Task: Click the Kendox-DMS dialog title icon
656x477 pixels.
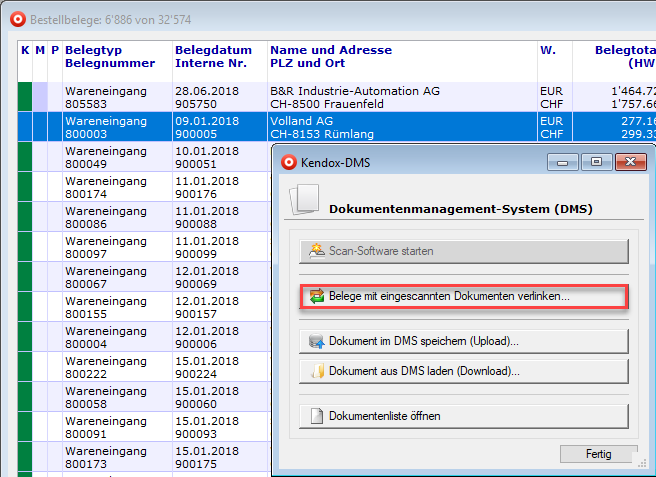Action: pos(289,162)
